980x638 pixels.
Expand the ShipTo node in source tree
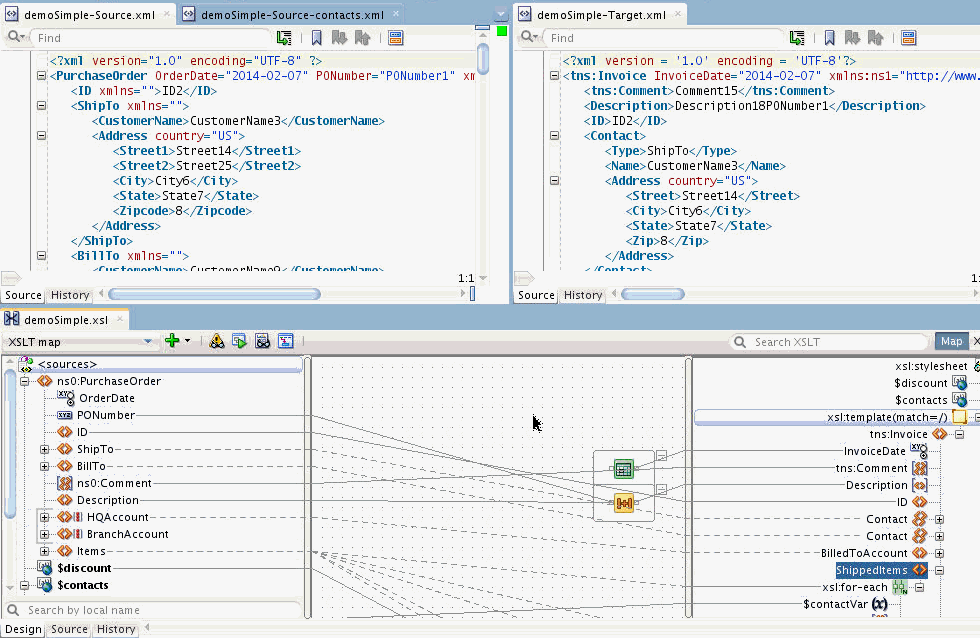coord(45,449)
